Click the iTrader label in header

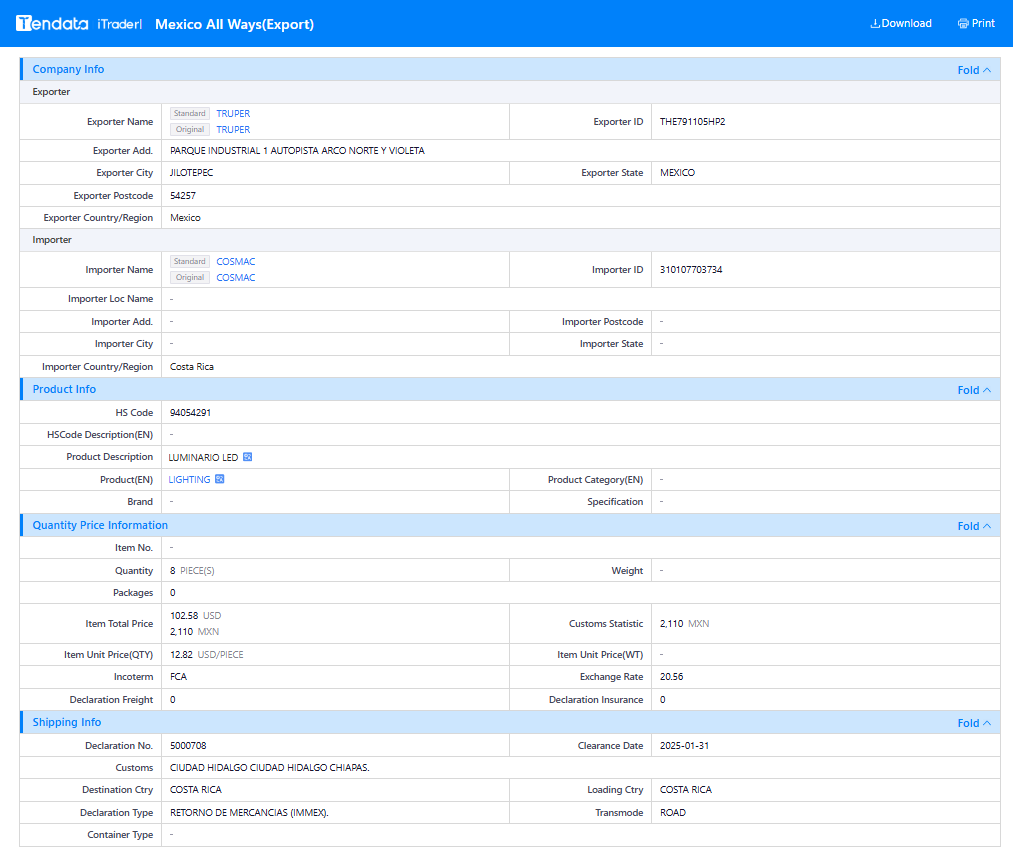pyautogui.click(x=120, y=24)
